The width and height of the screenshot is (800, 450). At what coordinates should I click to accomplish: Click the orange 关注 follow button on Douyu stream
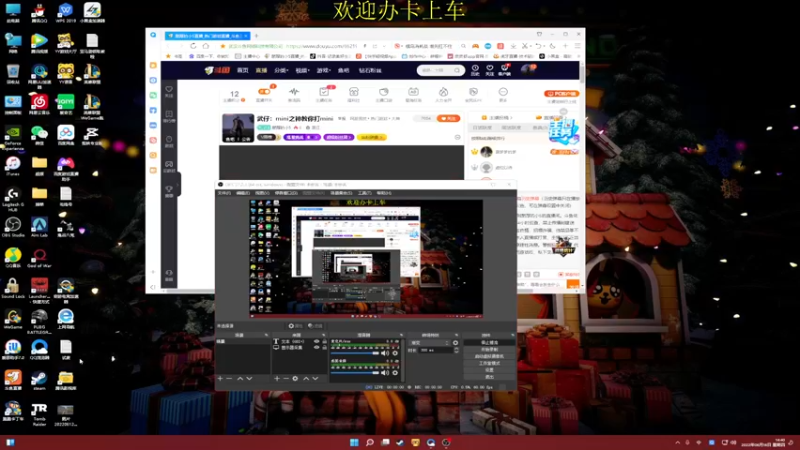pyautogui.click(x=448, y=118)
